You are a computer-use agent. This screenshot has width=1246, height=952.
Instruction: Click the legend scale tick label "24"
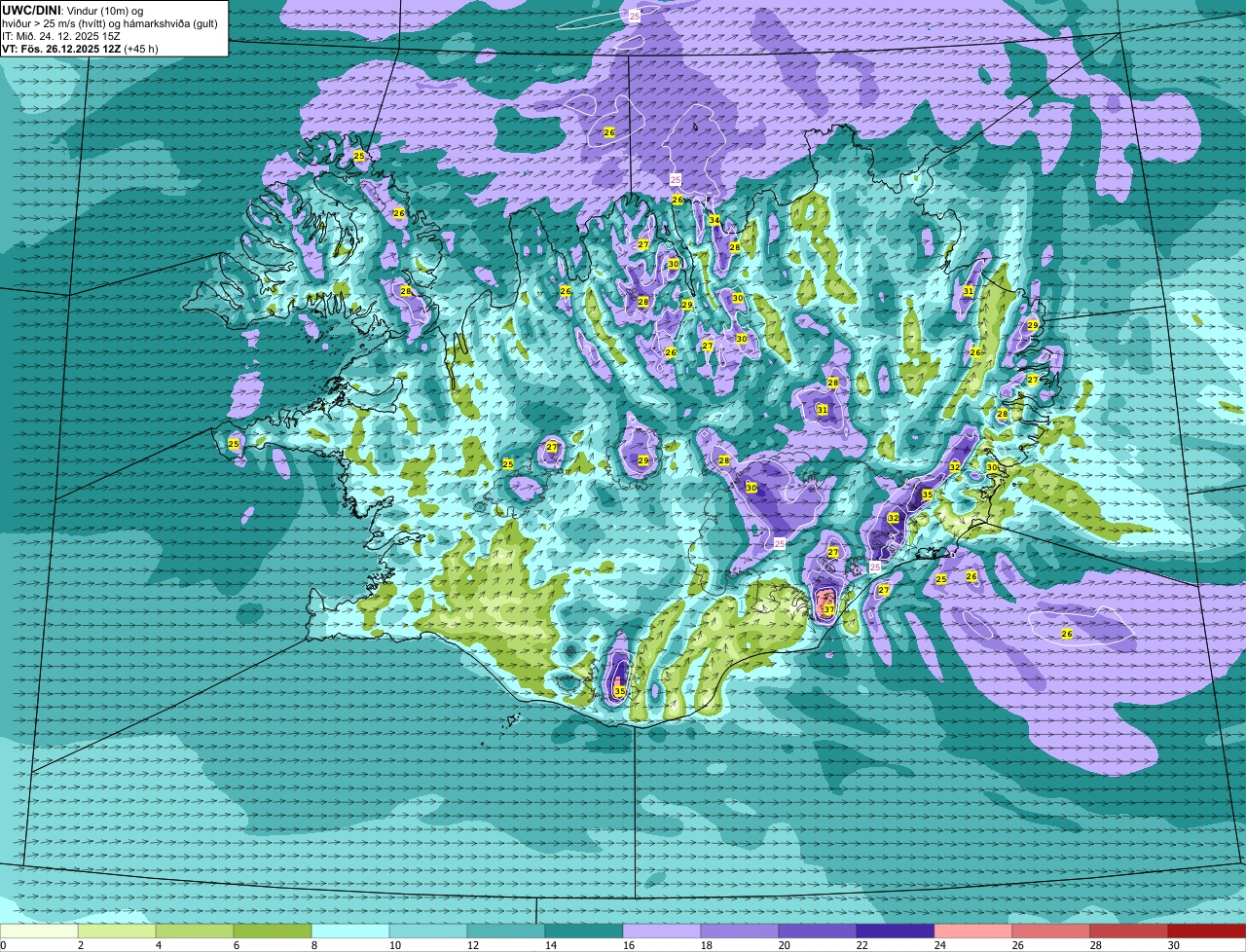(x=940, y=945)
